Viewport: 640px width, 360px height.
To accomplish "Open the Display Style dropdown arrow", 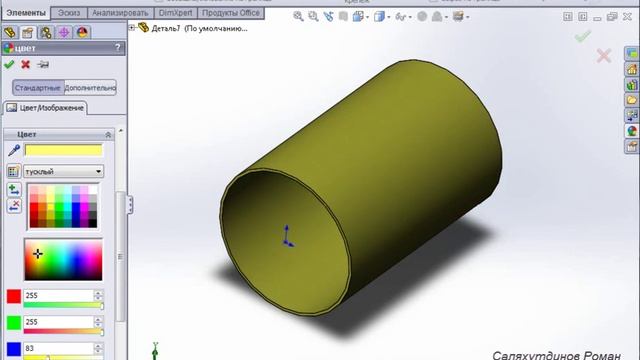I will [389, 17].
